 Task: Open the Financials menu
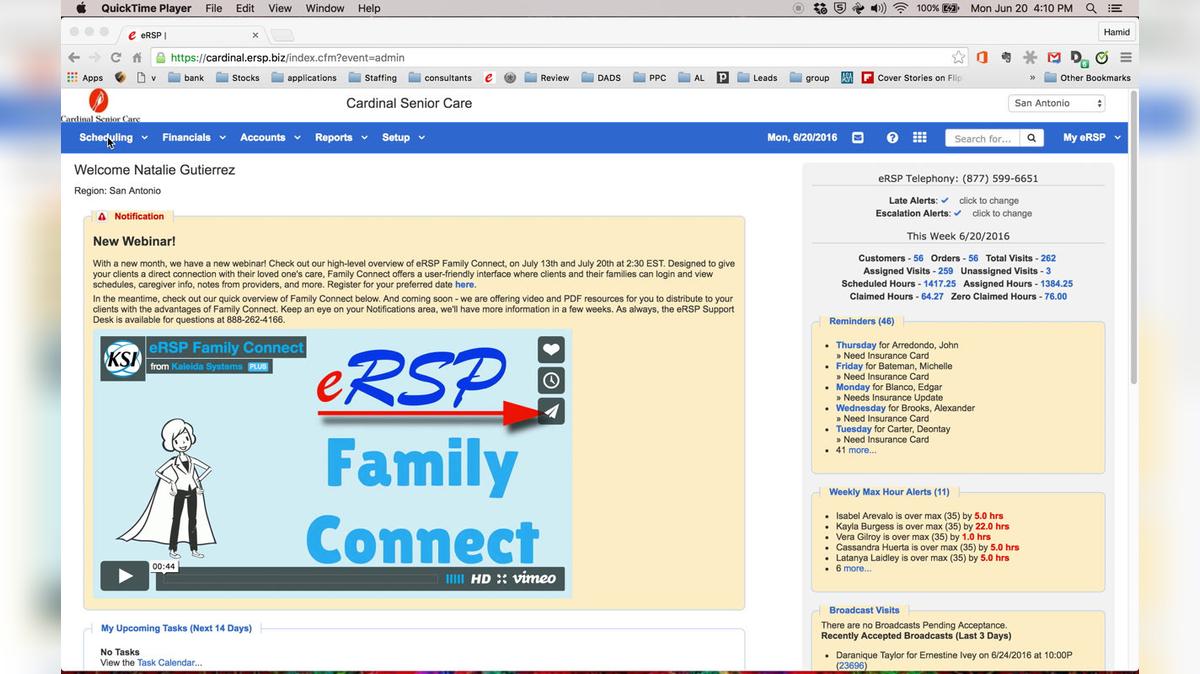coord(194,138)
